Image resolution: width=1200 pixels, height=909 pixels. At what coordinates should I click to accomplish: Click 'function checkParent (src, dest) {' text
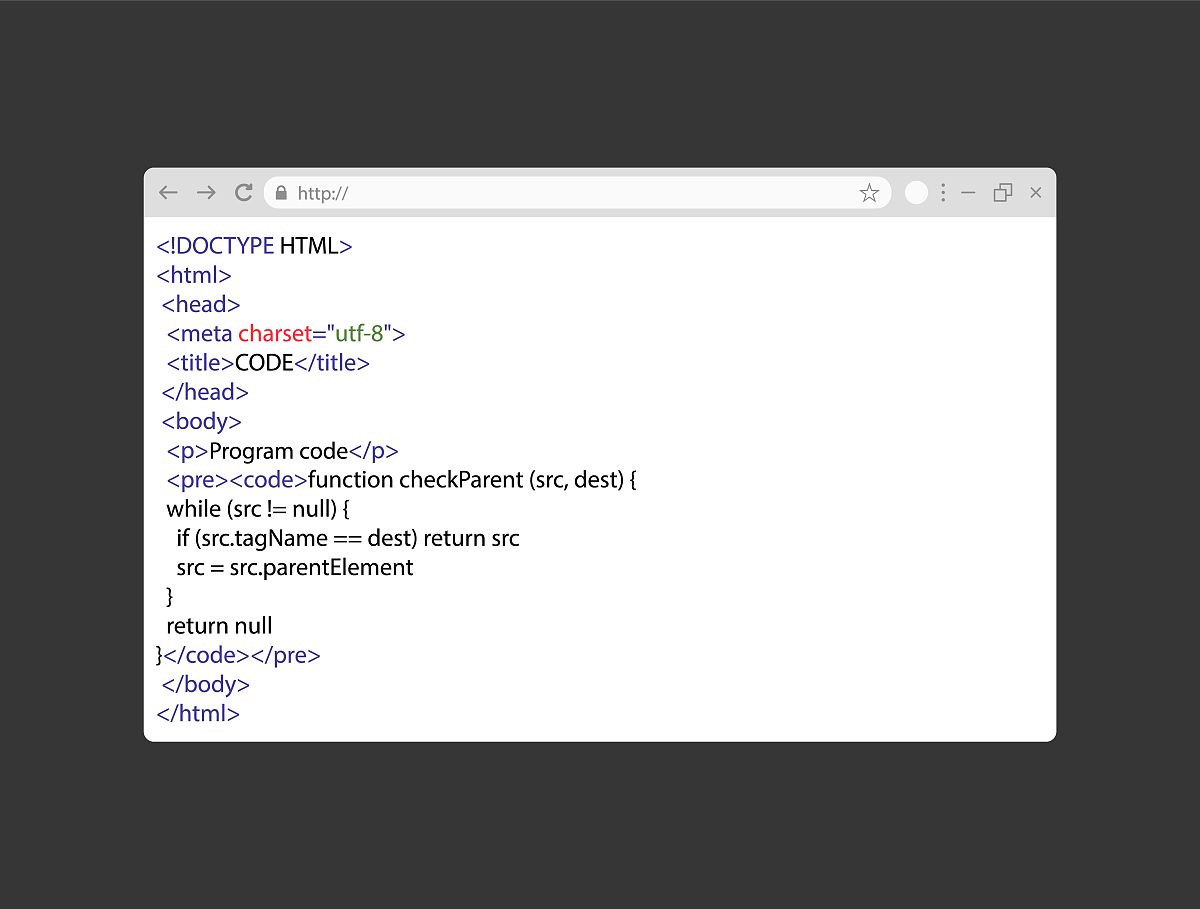[x=473, y=480]
